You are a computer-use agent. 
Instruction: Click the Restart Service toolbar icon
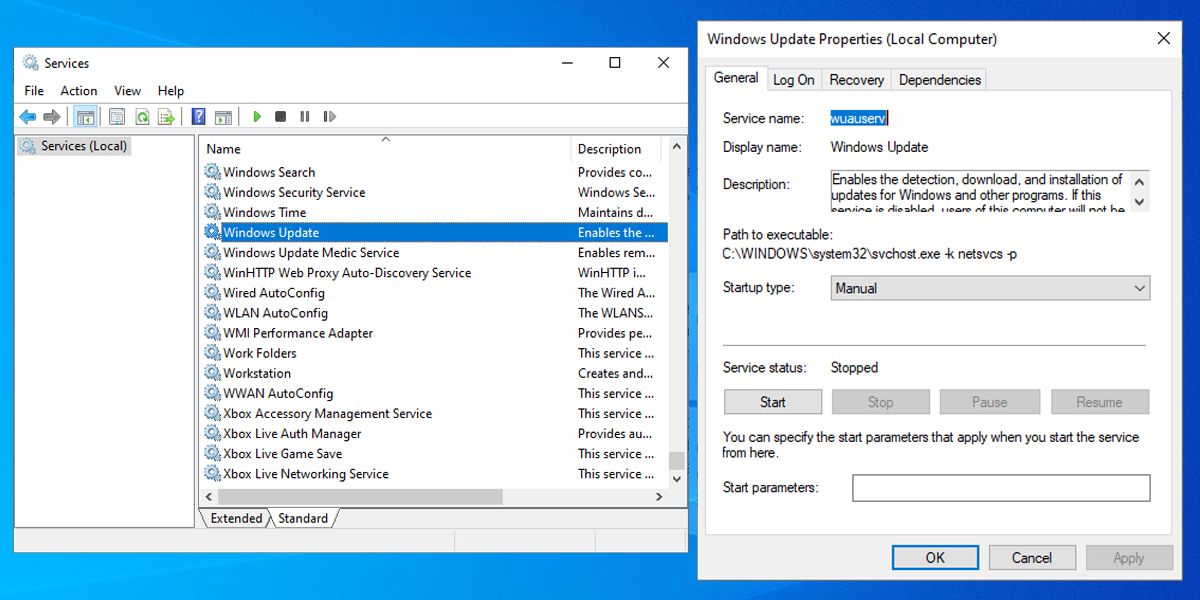coord(329,116)
